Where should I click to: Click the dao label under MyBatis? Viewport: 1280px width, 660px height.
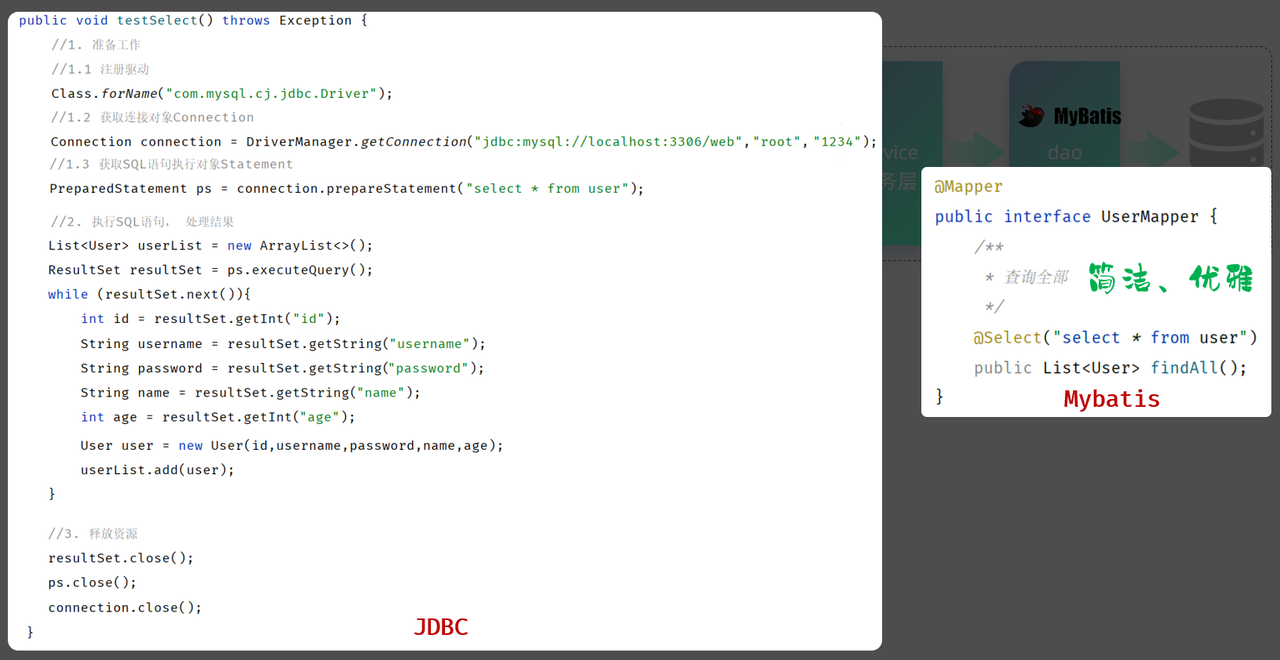click(x=1065, y=153)
